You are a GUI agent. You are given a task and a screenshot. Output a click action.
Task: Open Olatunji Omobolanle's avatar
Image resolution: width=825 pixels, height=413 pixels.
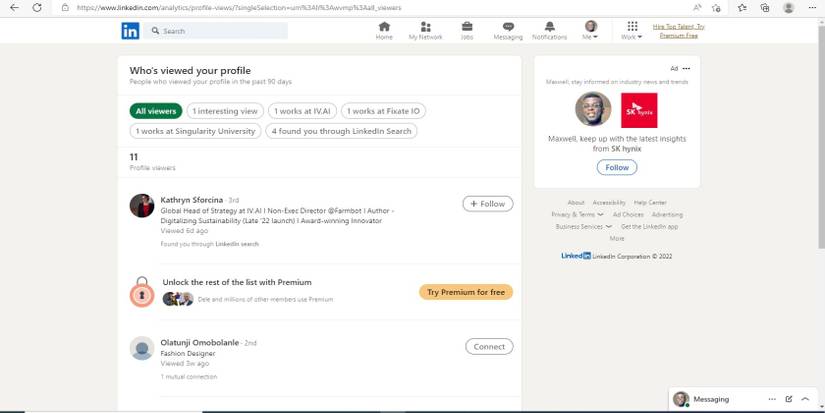click(142, 348)
